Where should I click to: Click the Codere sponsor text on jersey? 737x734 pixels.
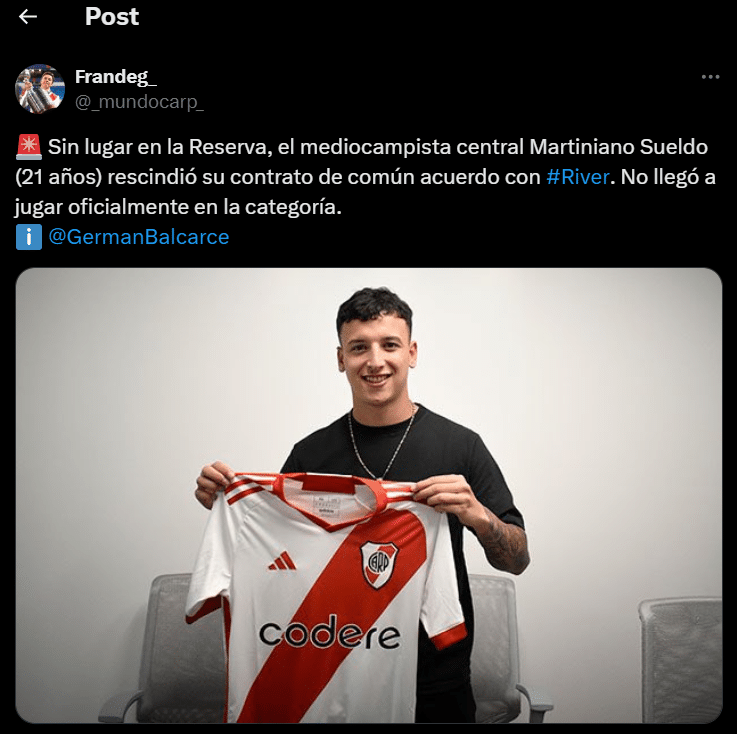pos(329,631)
